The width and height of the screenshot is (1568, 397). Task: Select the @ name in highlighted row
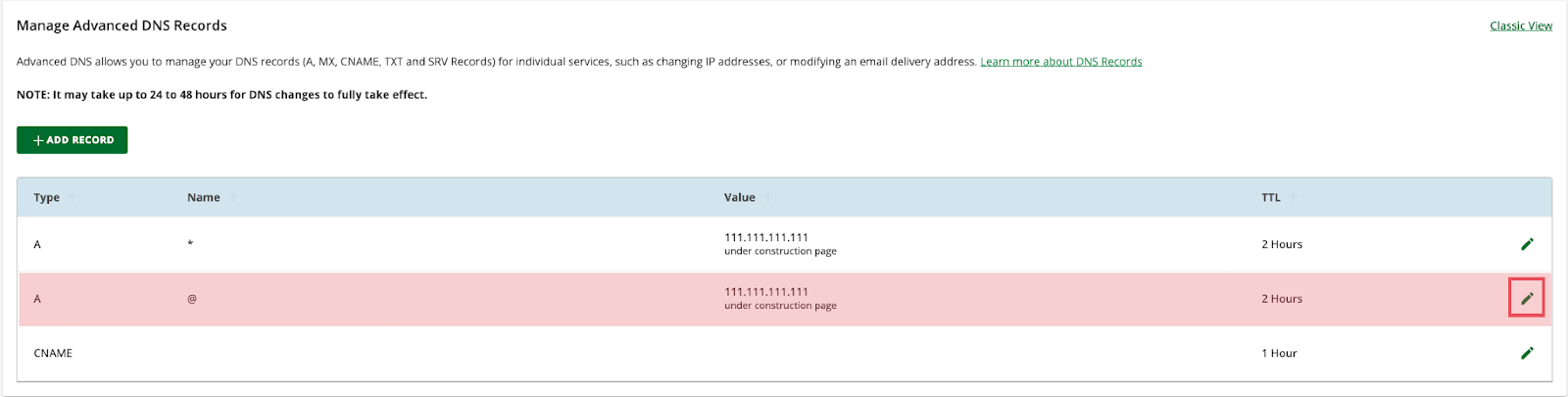(192, 299)
